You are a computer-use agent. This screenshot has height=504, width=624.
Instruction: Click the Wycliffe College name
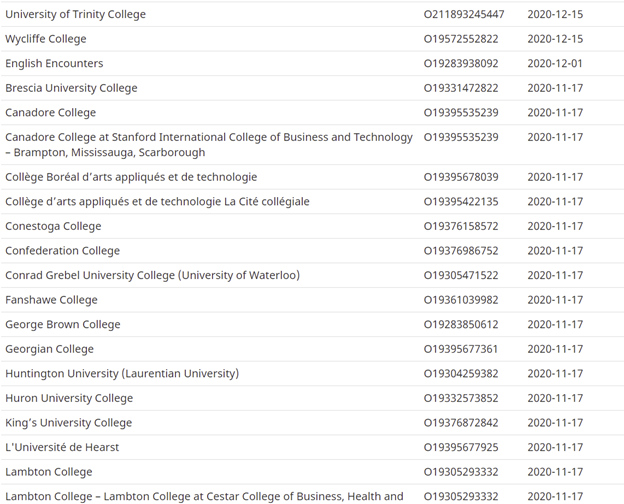click(x=46, y=39)
